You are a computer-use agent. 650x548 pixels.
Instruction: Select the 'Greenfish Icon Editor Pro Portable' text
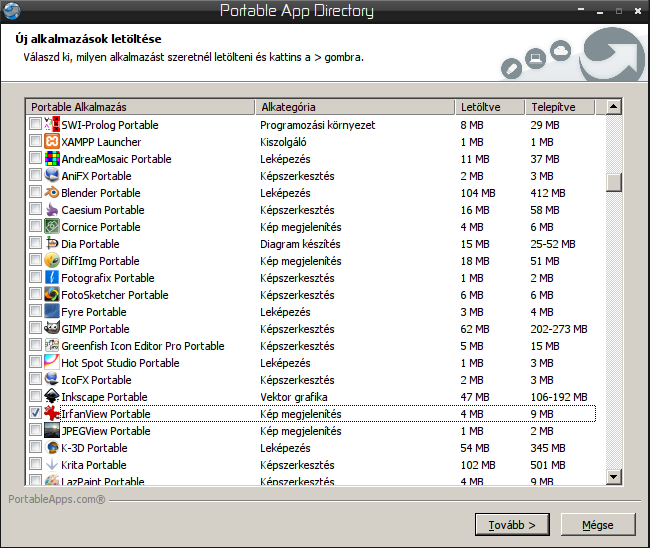tap(143, 346)
